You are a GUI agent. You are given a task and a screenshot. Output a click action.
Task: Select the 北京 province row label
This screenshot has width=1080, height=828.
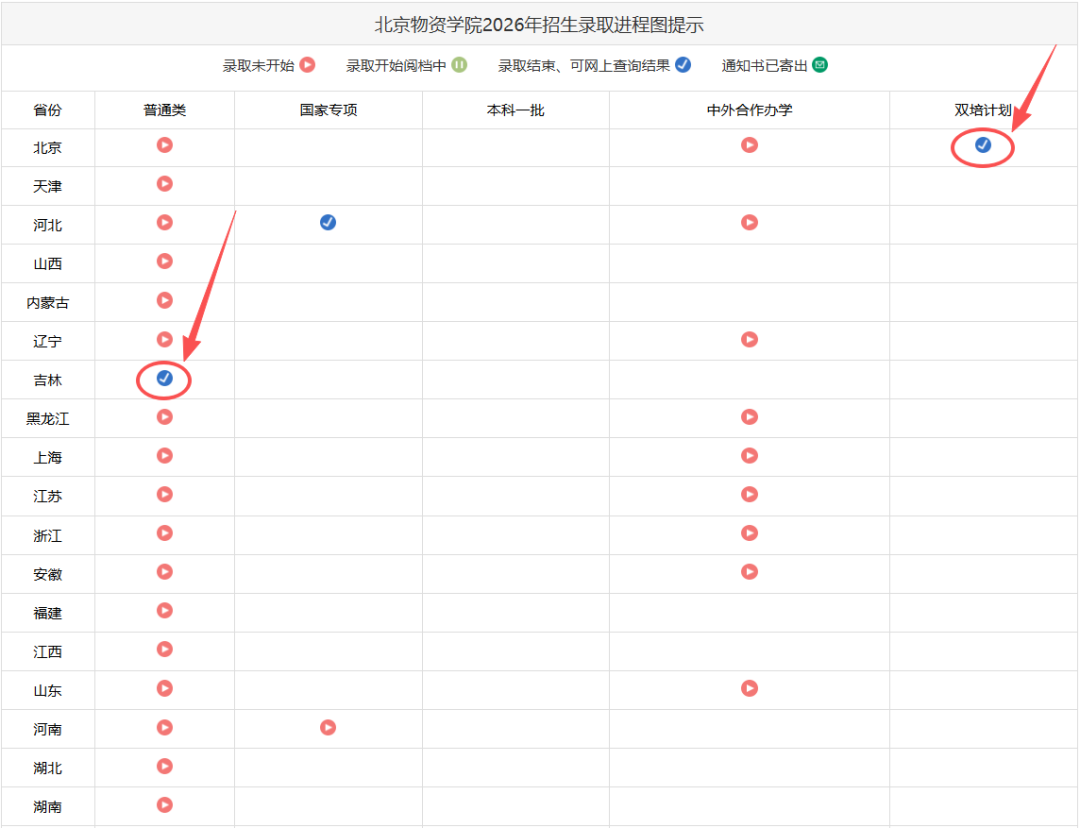[x=48, y=147]
